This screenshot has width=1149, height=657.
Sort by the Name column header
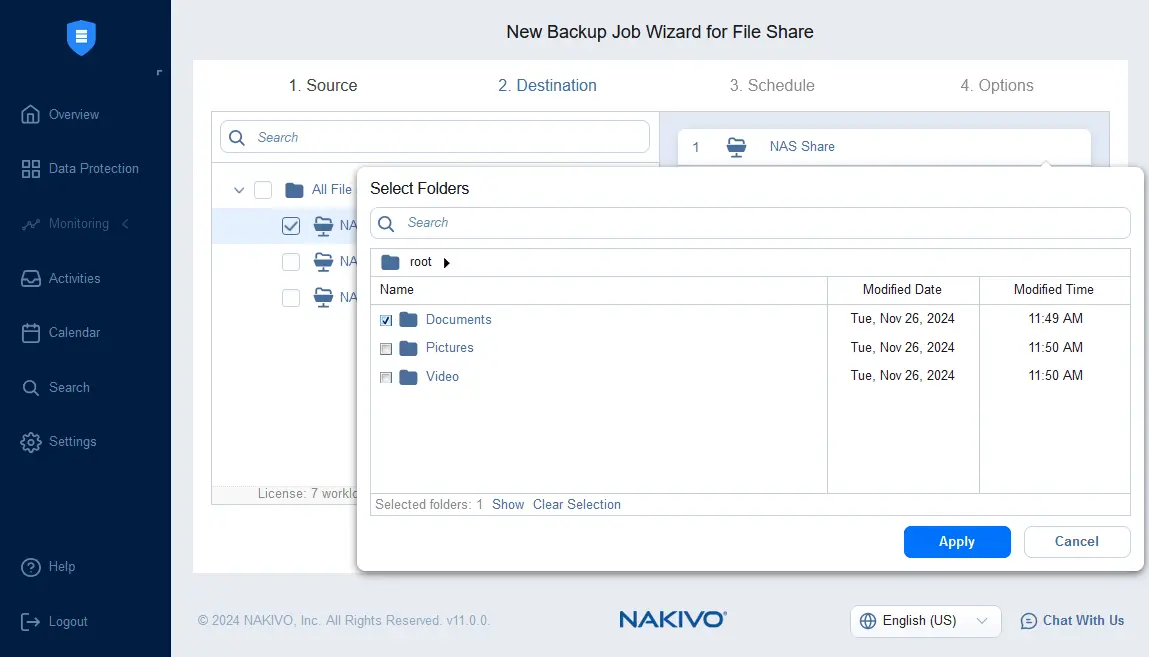tap(599, 290)
